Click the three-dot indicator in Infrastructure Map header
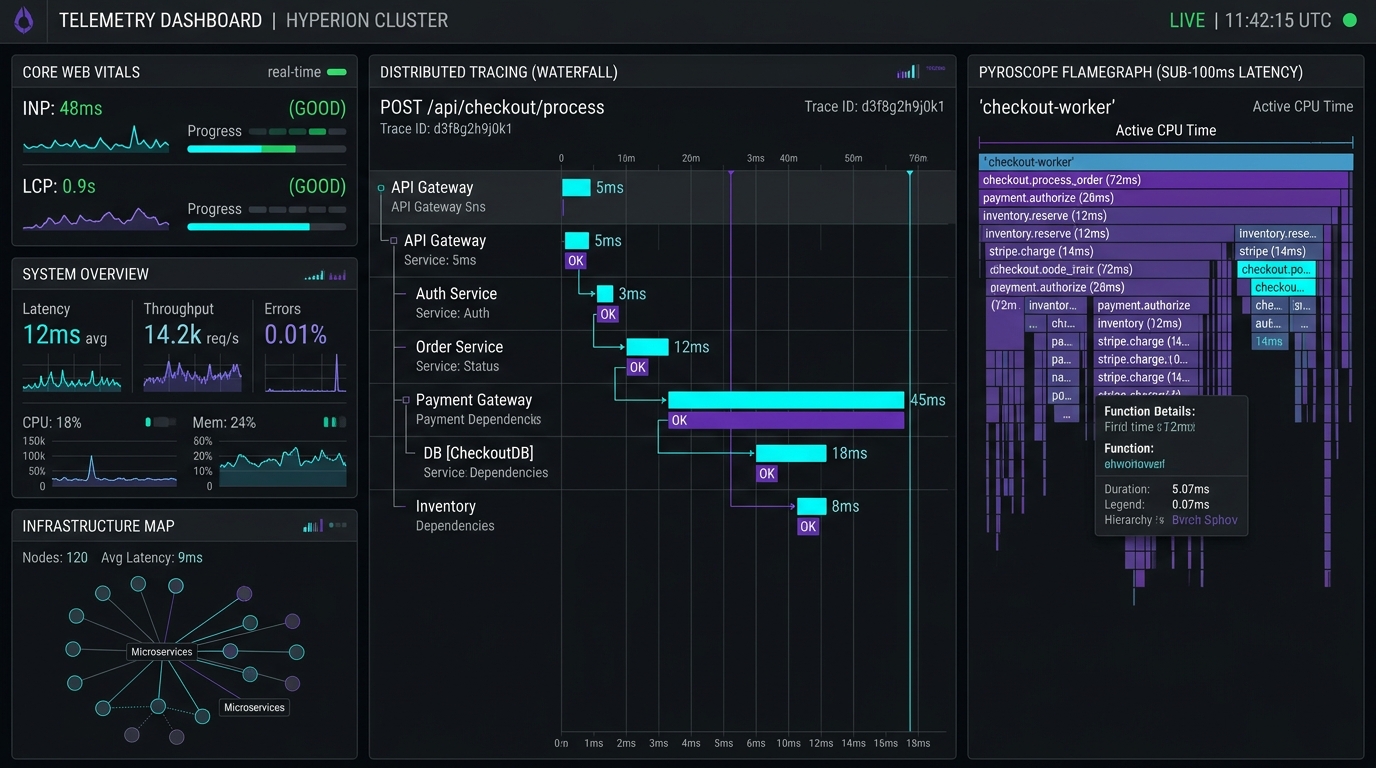 [338, 525]
